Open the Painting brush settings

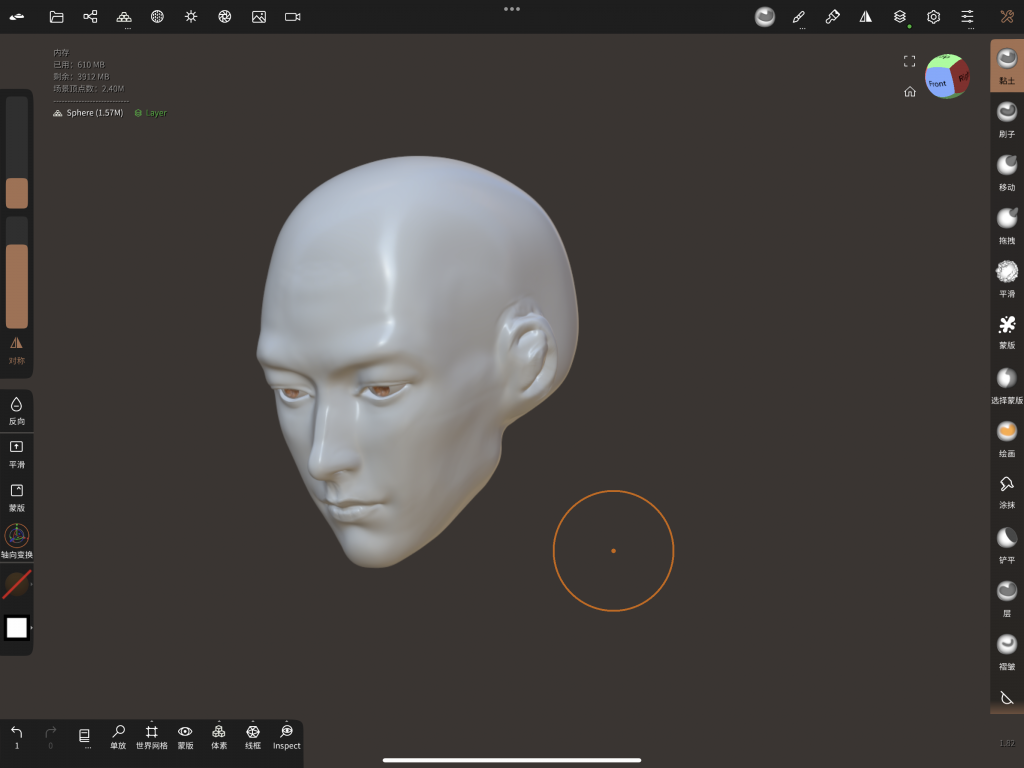pos(832,16)
